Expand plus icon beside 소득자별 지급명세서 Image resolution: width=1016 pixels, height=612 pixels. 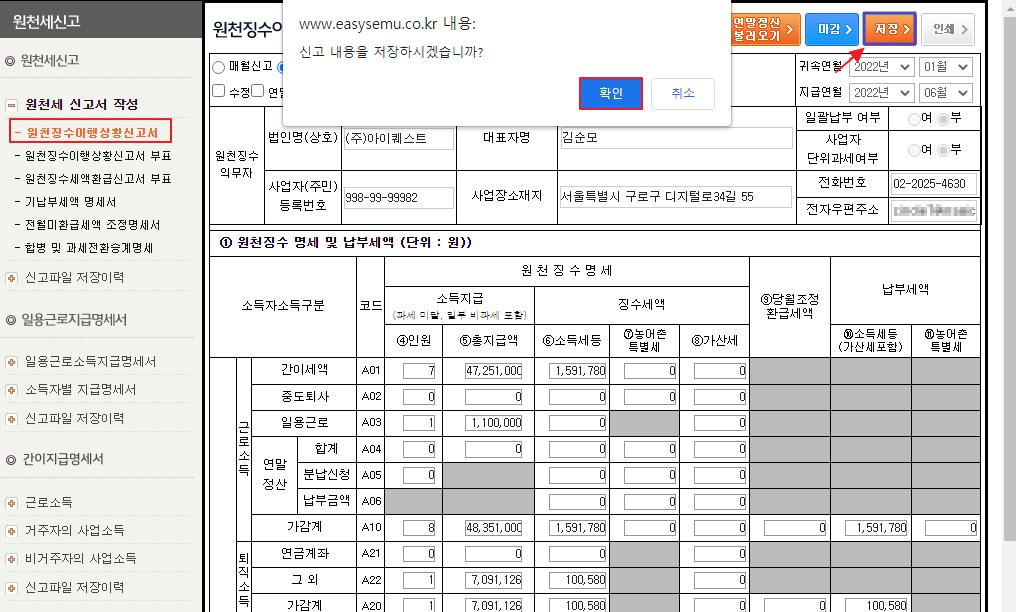[x=11, y=390]
